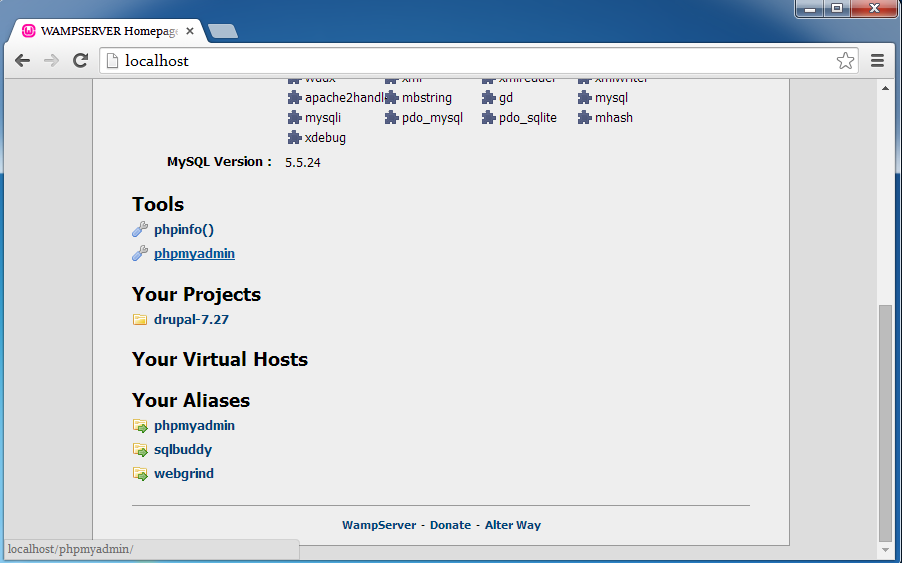Viewport: 902px width, 563px height.
Task: Open a new tab with the blank tab button
Action: click(223, 31)
